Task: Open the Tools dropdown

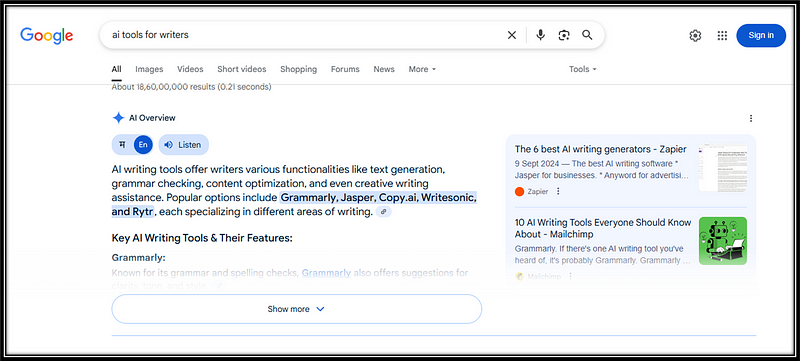Action: point(583,69)
